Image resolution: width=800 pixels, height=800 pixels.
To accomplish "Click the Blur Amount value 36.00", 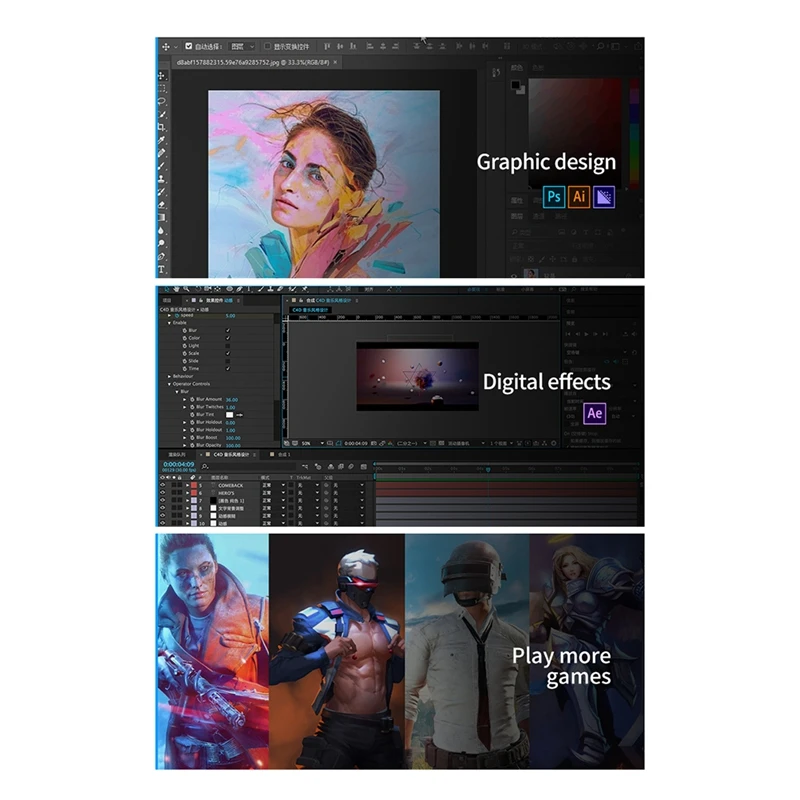I will (232, 399).
